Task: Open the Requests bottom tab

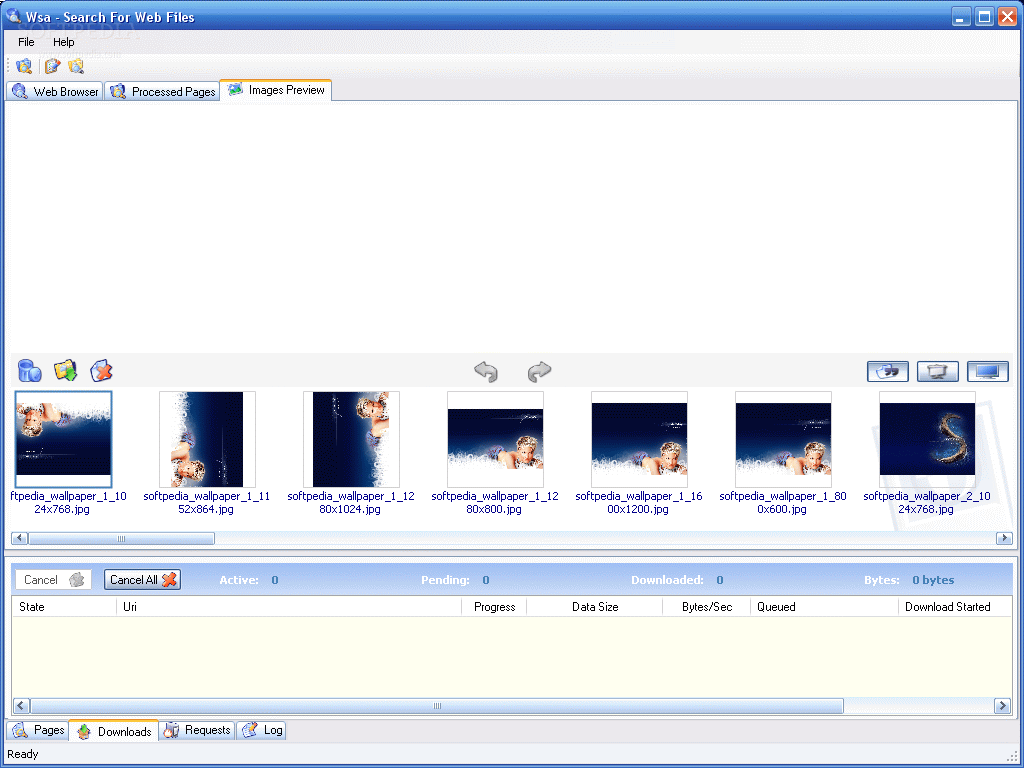Action: 197,730
